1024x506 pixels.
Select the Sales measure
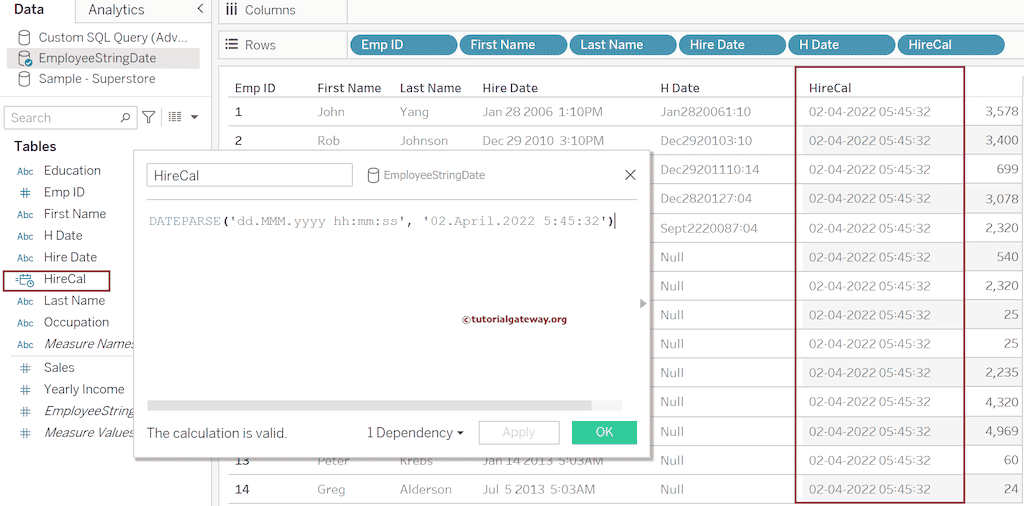59,368
